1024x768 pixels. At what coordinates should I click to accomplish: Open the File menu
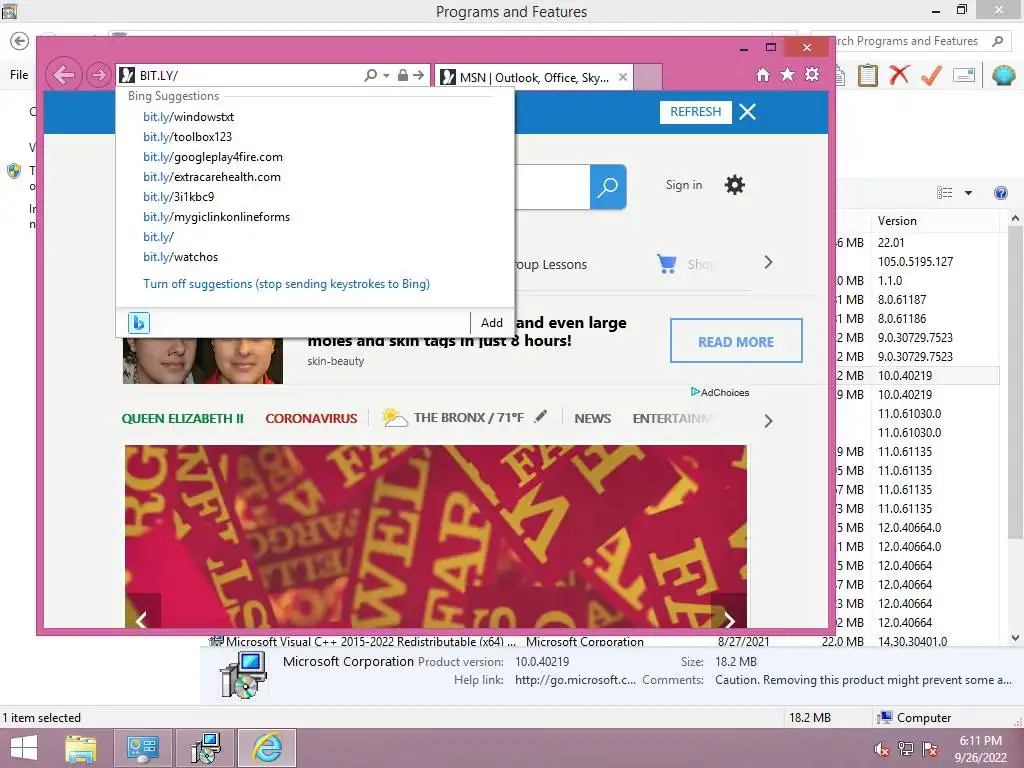pyautogui.click(x=19, y=75)
